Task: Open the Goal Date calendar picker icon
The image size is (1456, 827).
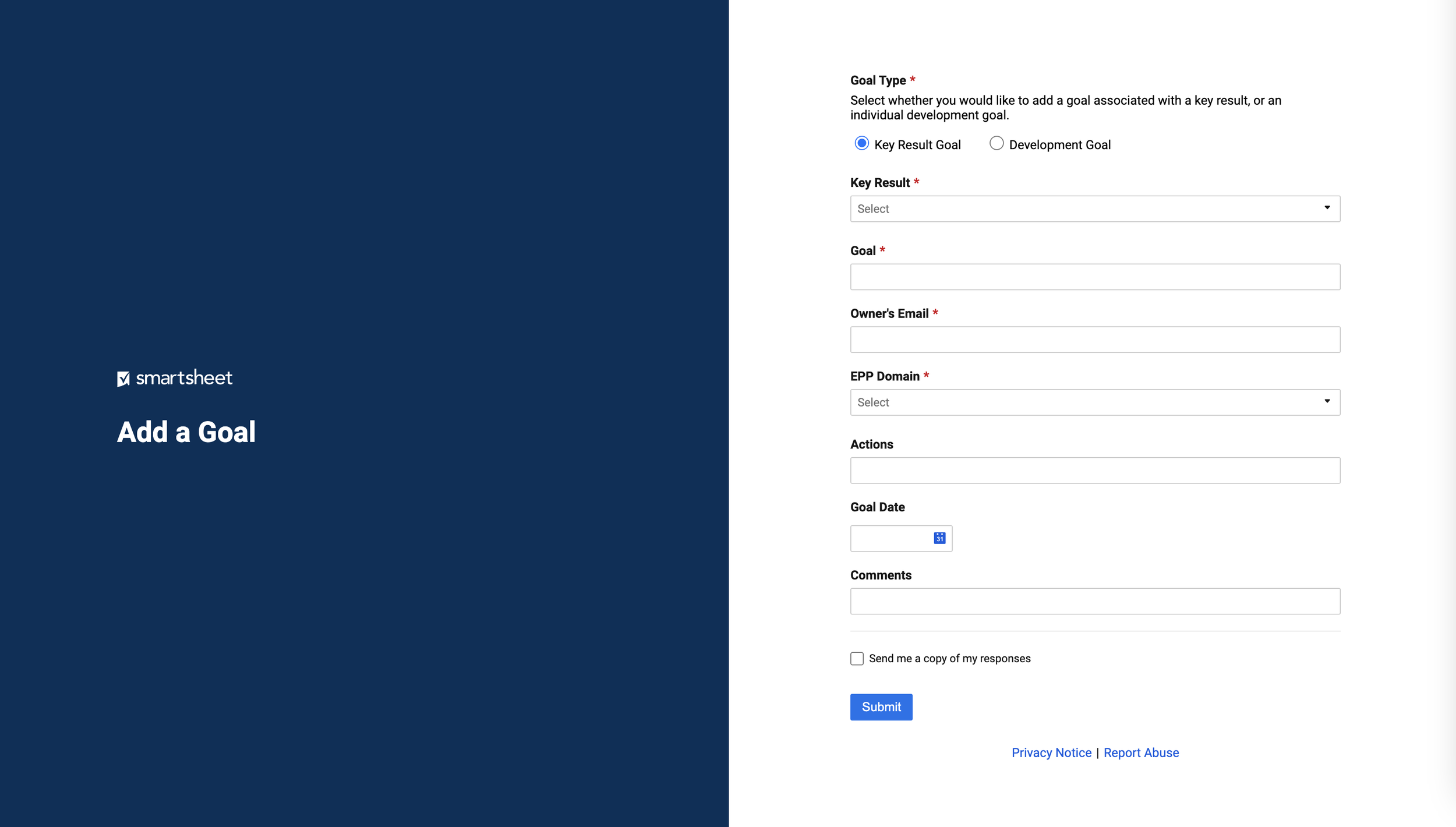Action: tap(939, 538)
